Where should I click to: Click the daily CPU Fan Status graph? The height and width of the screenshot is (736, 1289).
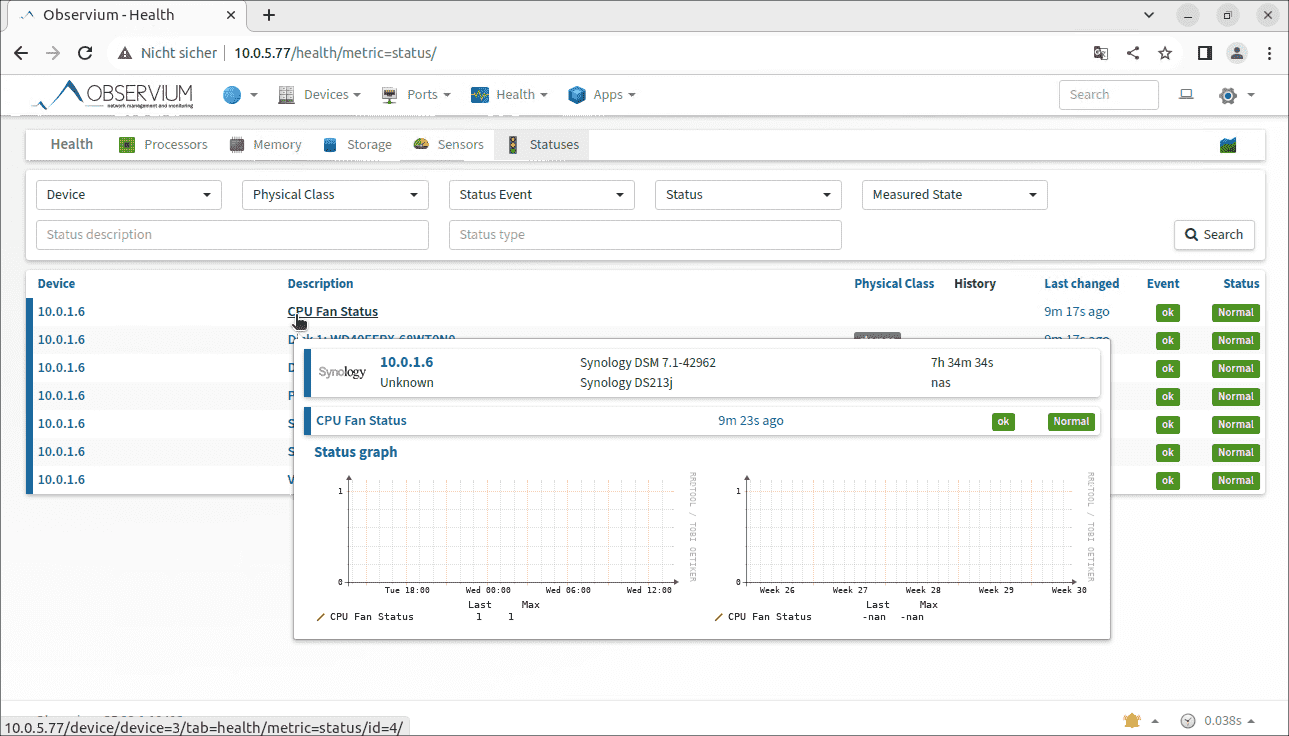pyautogui.click(x=505, y=546)
